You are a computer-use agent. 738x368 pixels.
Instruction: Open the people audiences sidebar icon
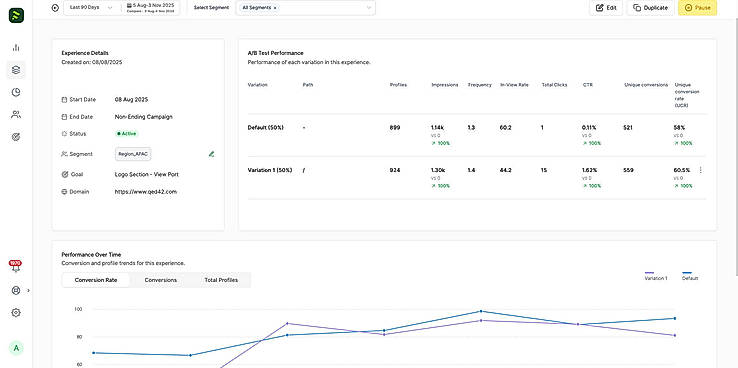[x=16, y=114]
